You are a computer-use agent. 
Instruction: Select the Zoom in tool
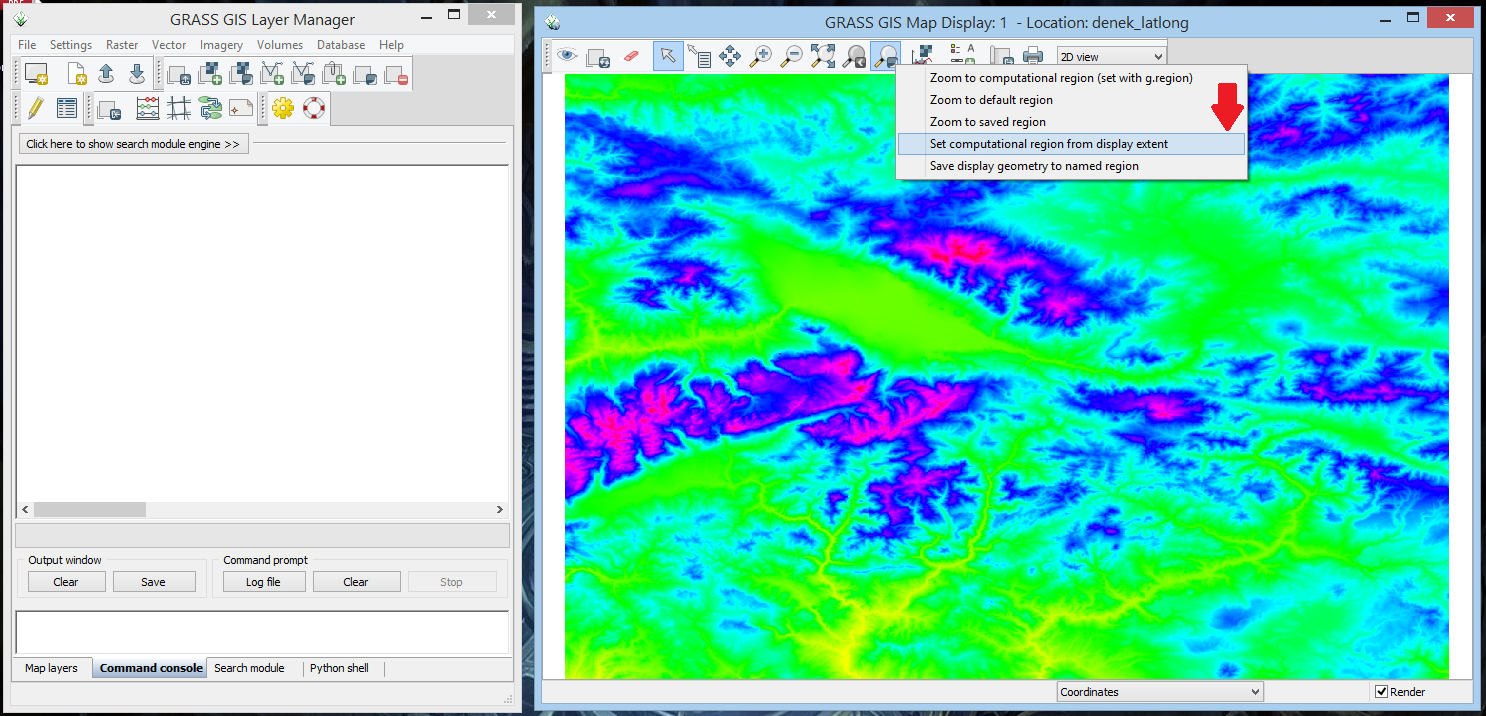(761, 56)
